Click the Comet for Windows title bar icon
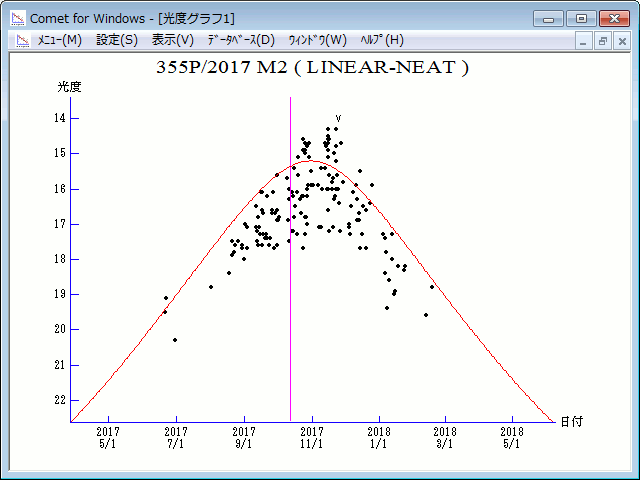 point(17,18)
